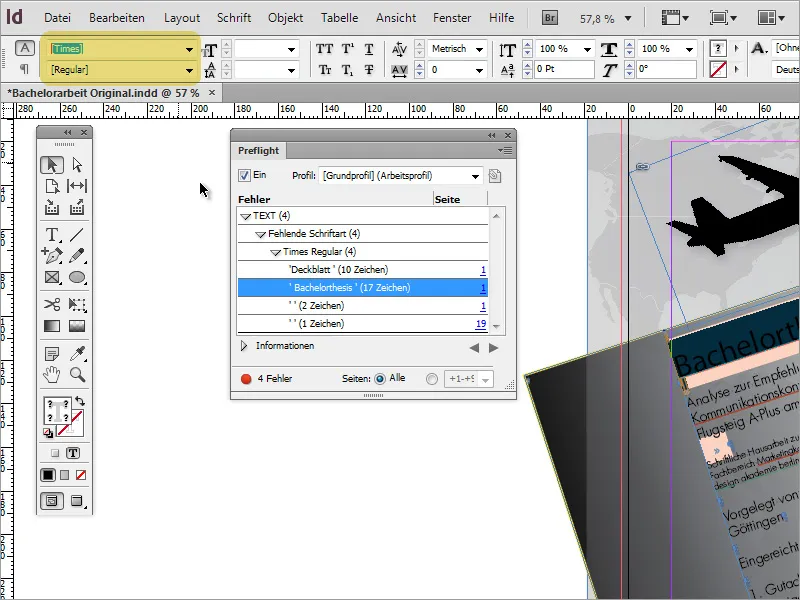This screenshot has height=600, width=800.
Task: Select the Scissors tool
Action: pos(52,305)
